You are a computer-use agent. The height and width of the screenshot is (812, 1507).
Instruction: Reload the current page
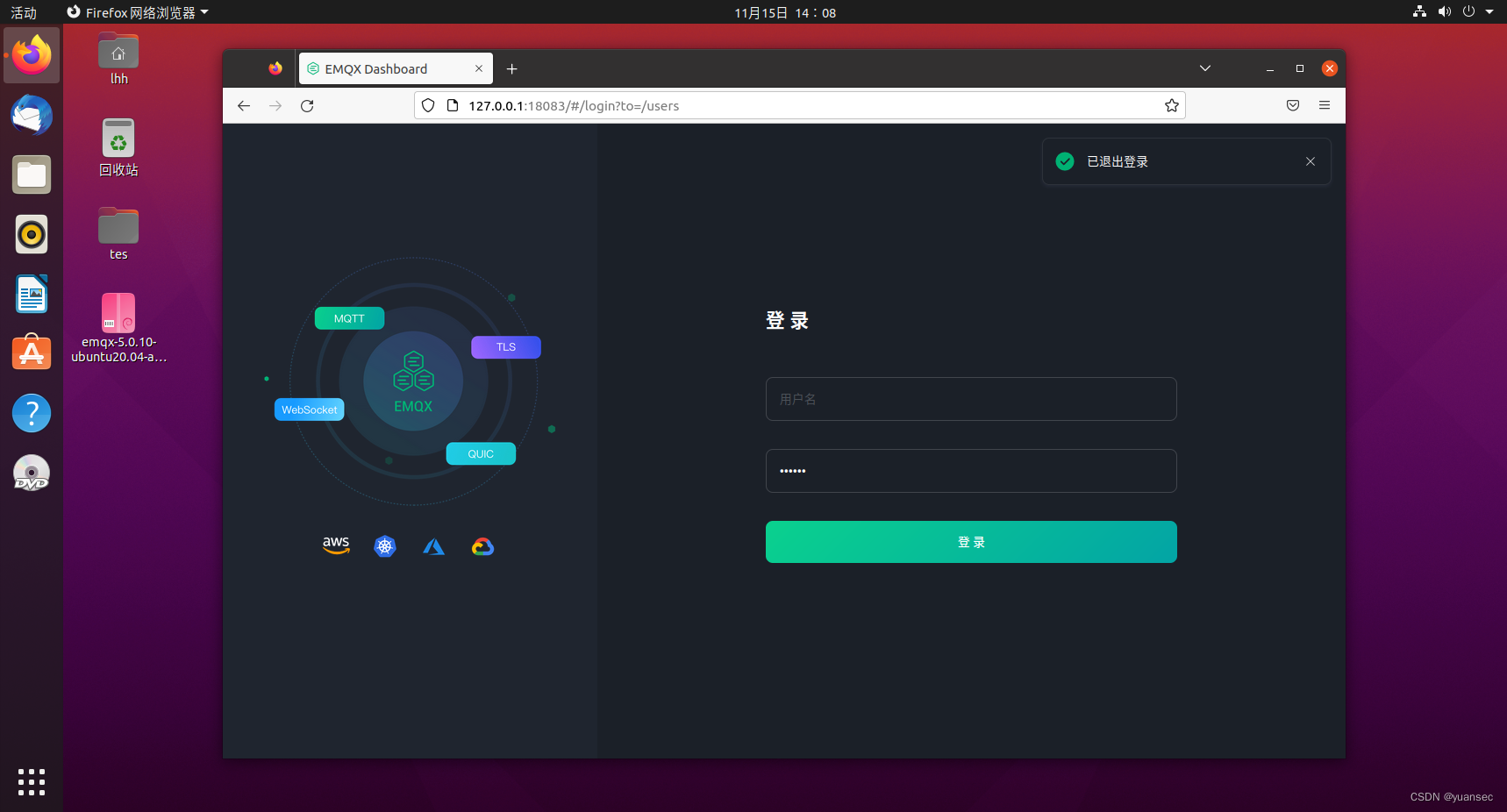pyautogui.click(x=307, y=105)
